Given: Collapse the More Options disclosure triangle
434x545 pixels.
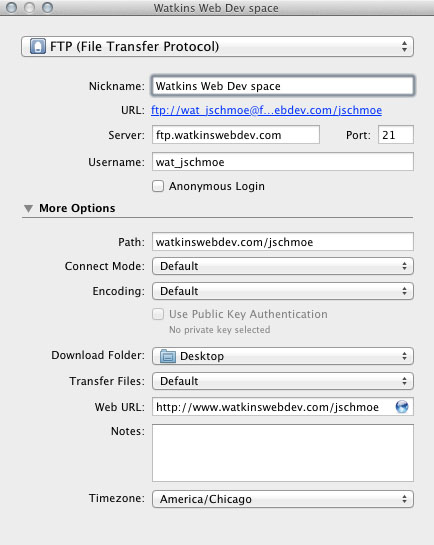Looking at the screenshot, I should [x=28, y=208].
